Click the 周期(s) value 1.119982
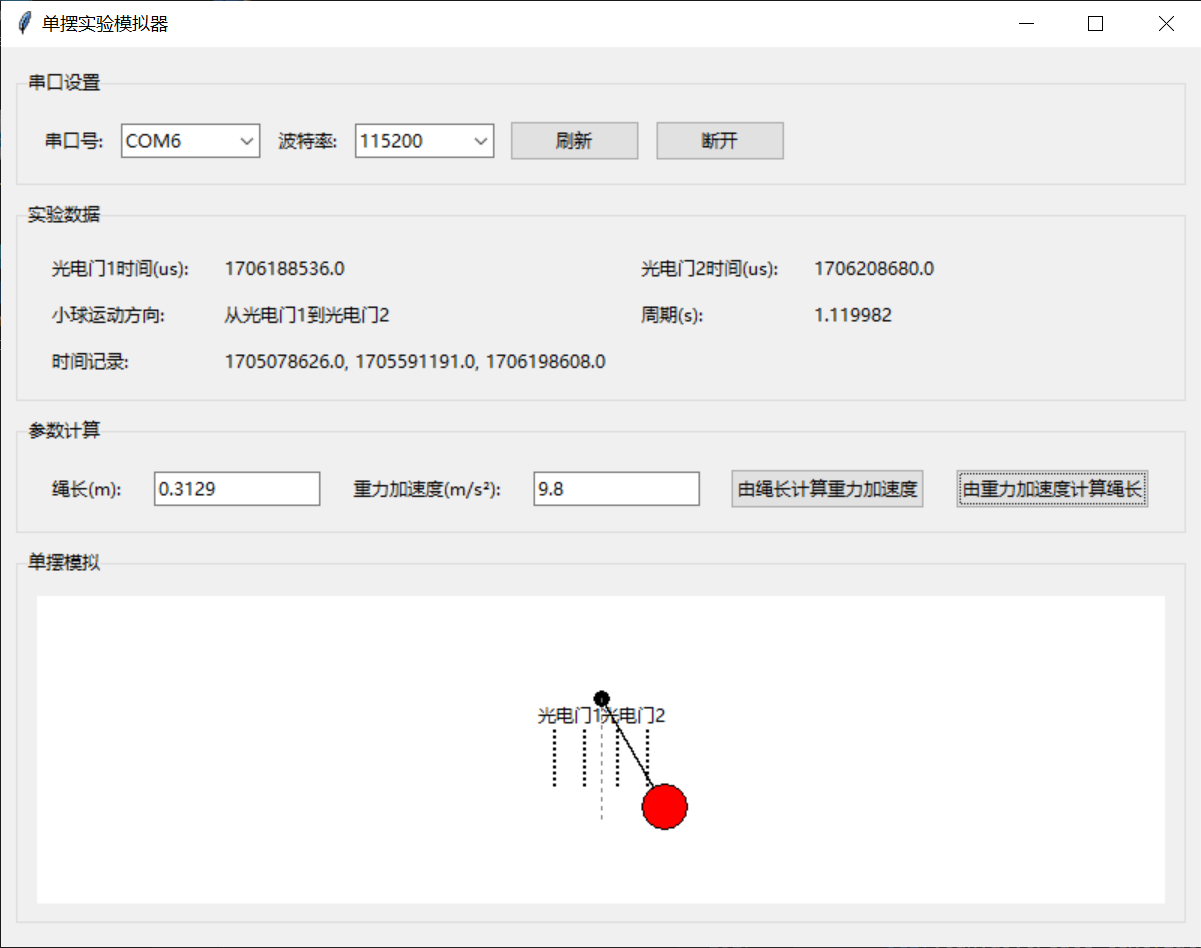Viewport: 1201px width, 948px height. point(852,315)
